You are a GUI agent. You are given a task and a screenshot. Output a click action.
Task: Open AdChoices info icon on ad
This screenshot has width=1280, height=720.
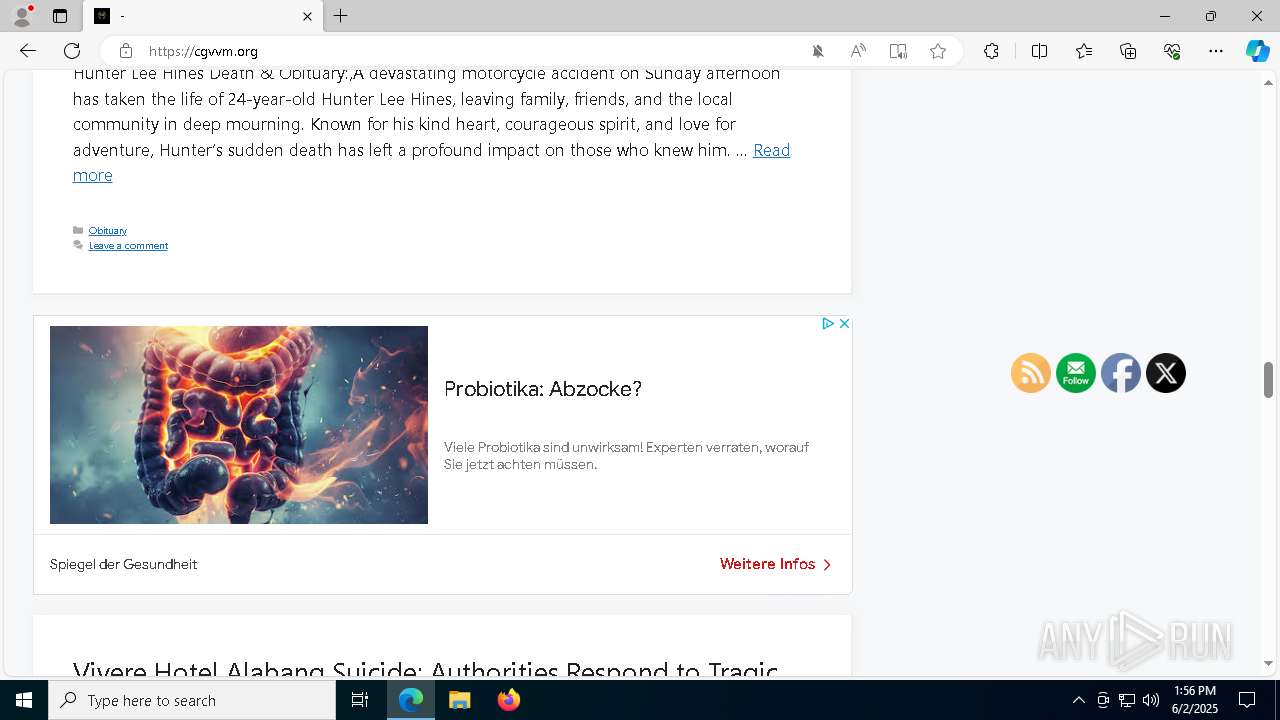828,323
